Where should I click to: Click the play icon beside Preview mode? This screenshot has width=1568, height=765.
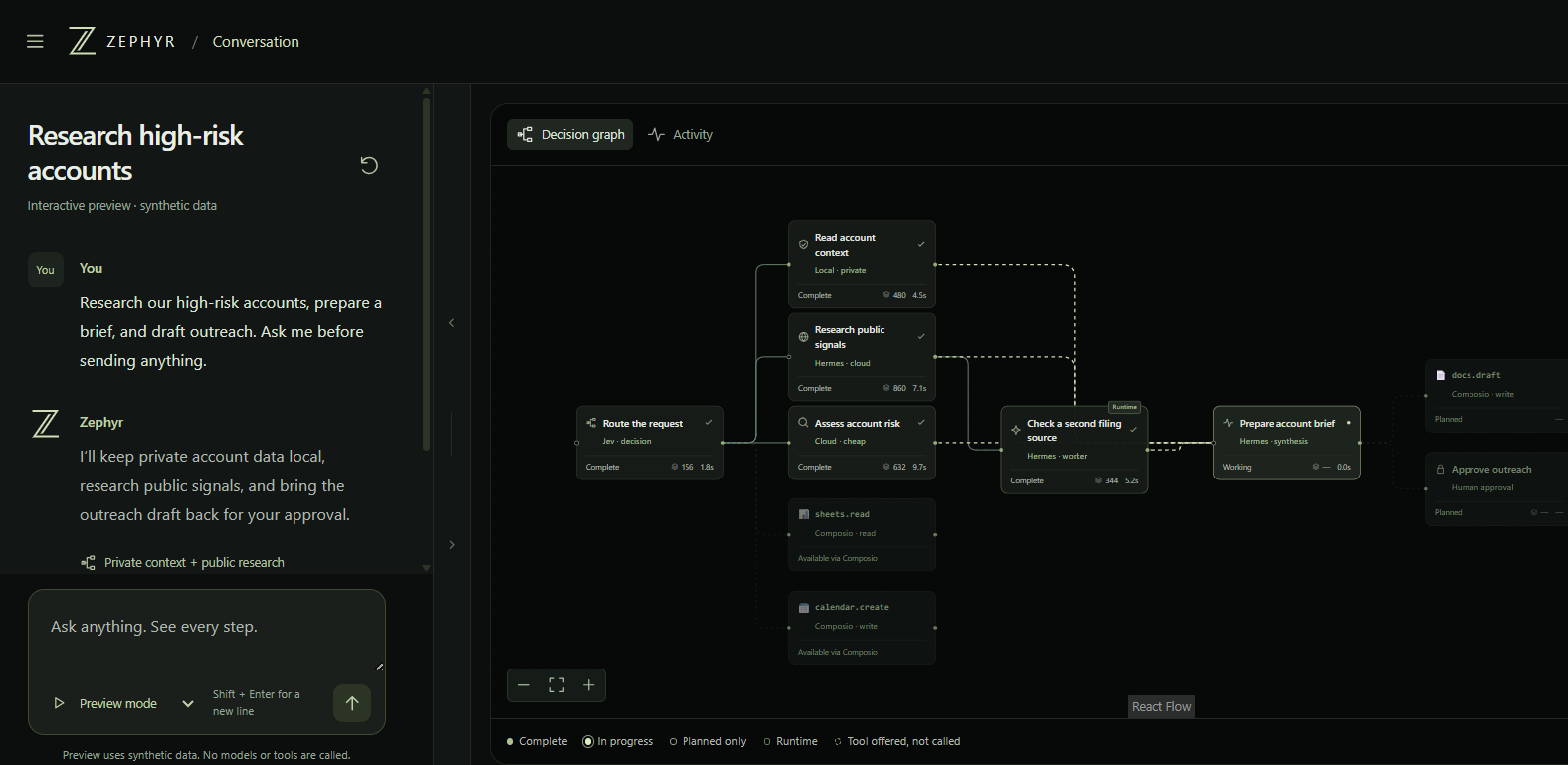click(x=59, y=703)
